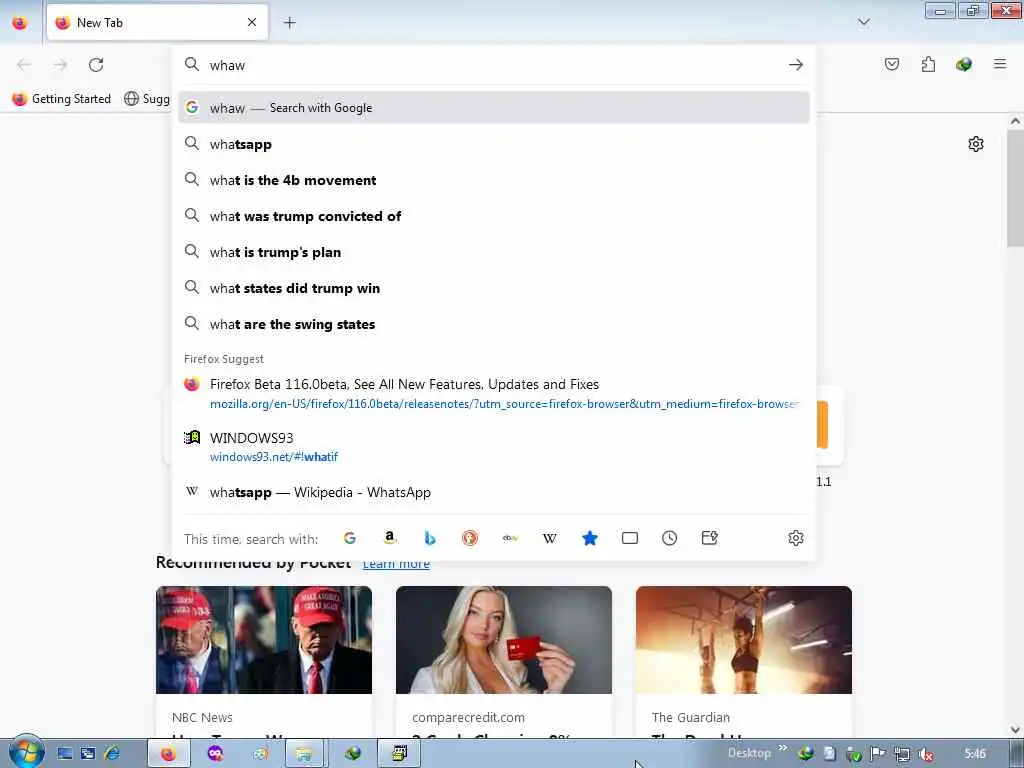1024x768 pixels.
Task: Click the Reload page button
Action: 96,65
